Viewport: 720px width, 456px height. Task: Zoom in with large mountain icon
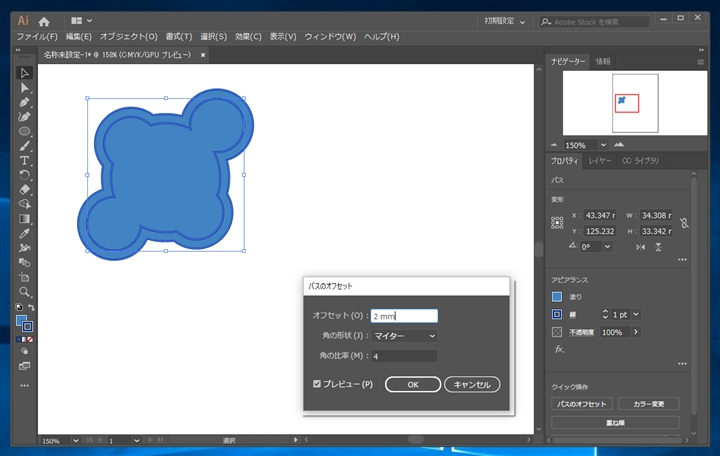(619, 145)
